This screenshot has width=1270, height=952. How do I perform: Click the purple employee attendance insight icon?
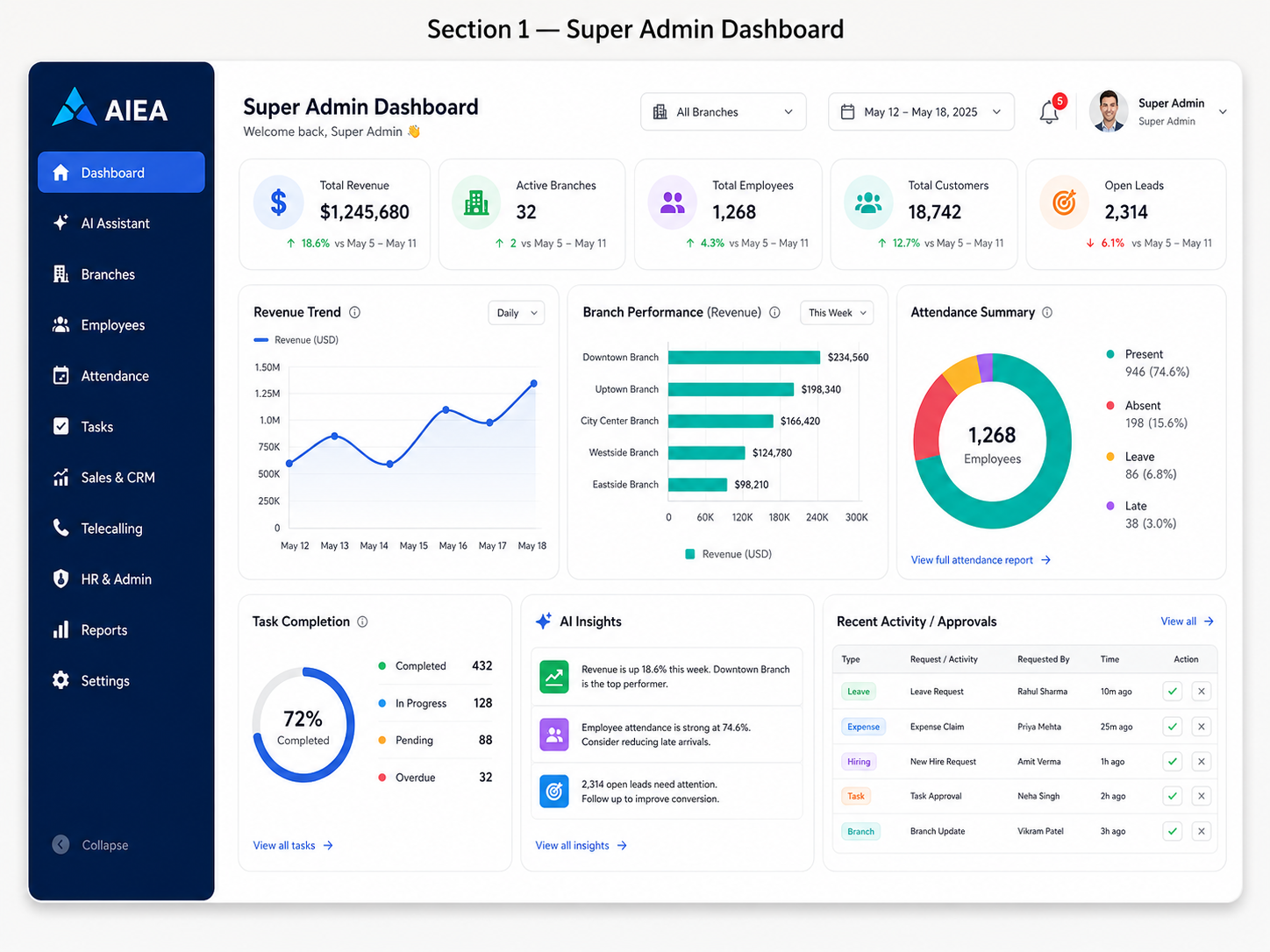tap(554, 735)
